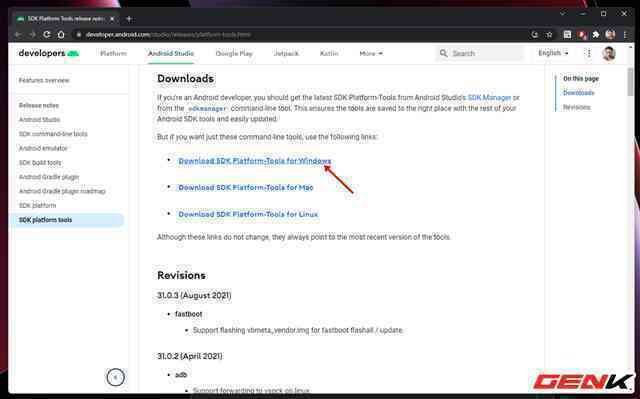The width and height of the screenshot is (640, 399).
Task: Open Chrome profile avatar in toolbar
Action: [x=610, y=35]
